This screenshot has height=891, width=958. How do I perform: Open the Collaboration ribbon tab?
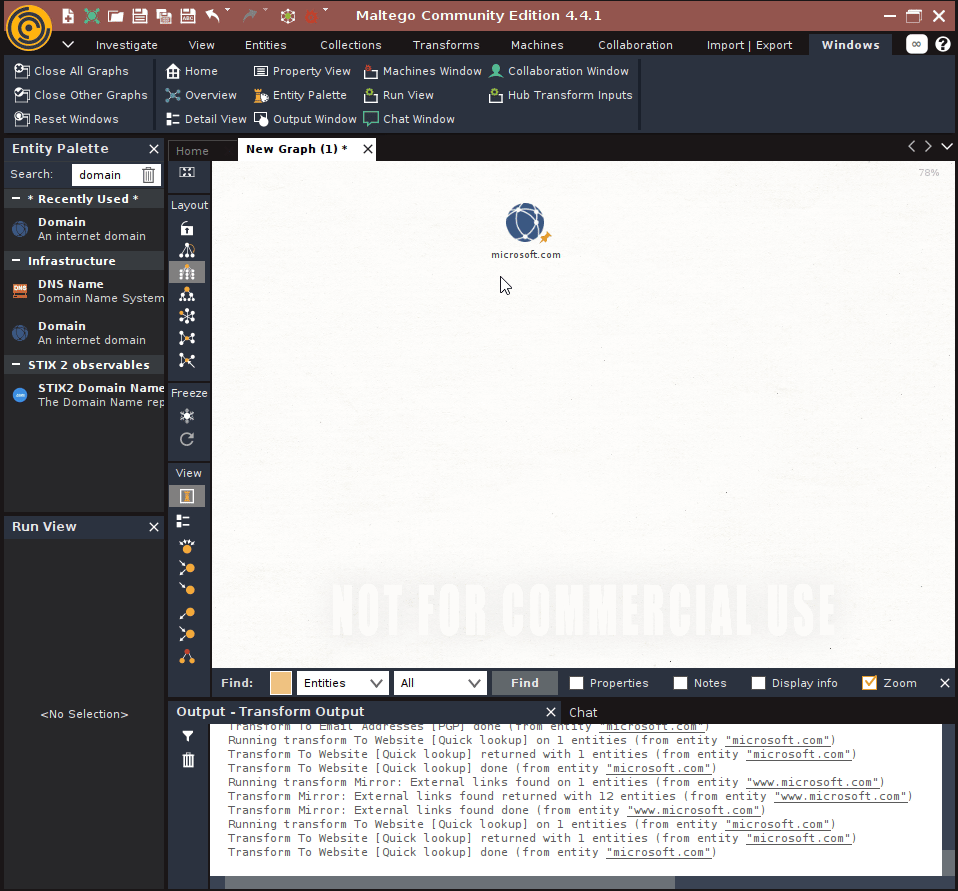click(x=635, y=45)
